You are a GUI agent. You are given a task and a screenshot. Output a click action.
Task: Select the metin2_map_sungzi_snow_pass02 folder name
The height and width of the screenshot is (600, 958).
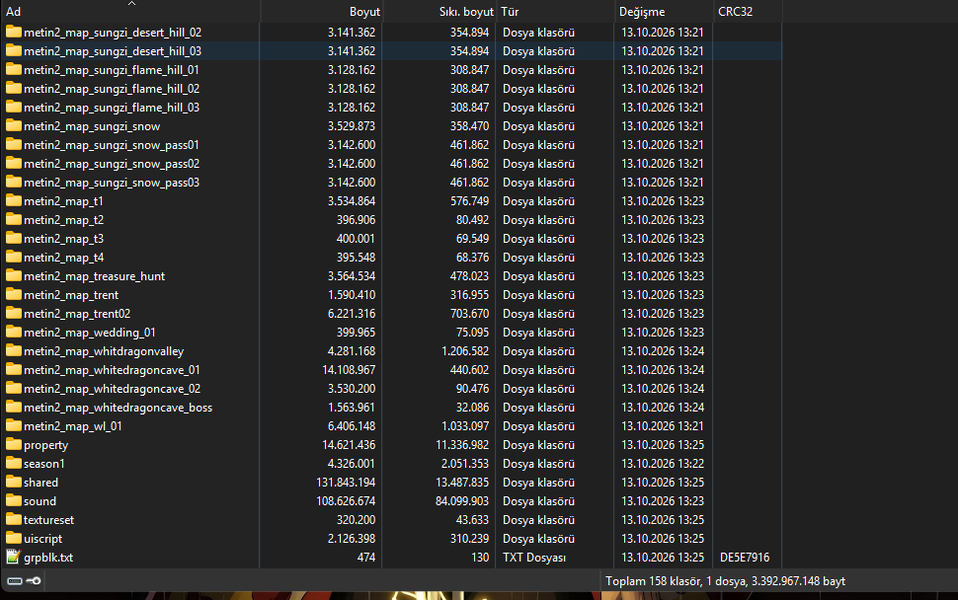click(112, 164)
